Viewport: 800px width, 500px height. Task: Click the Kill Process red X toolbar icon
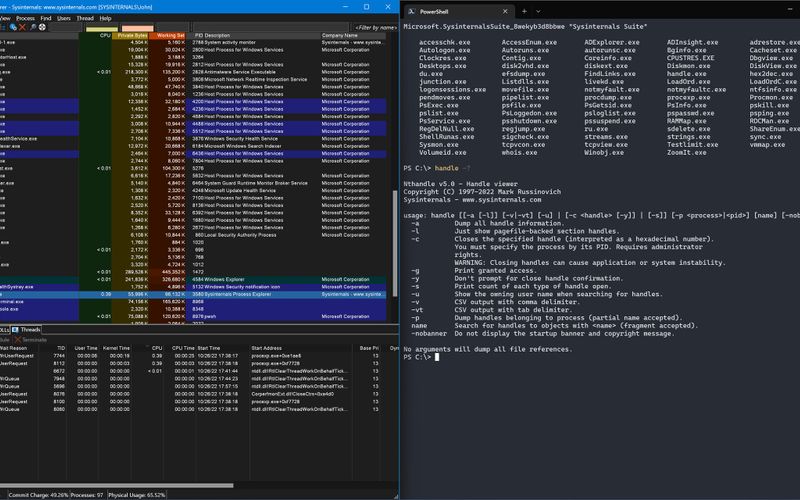click(x=22, y=27)
